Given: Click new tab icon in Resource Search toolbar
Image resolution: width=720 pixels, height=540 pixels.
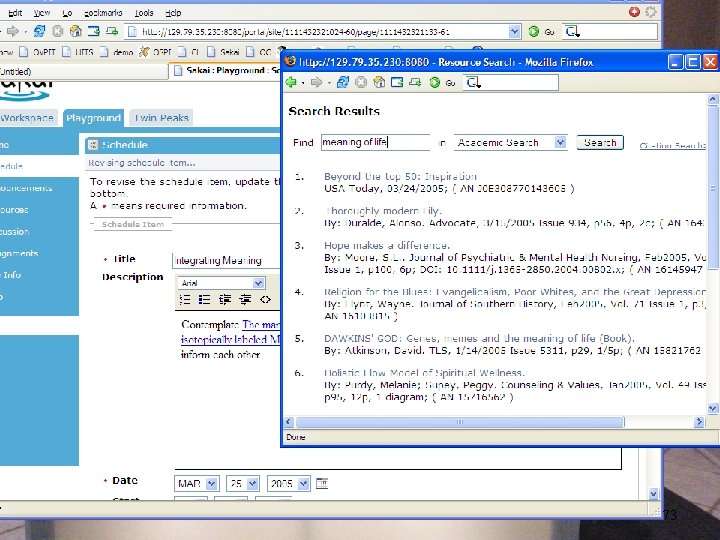Looking at the screenshot, I should [x=415, y=82].
